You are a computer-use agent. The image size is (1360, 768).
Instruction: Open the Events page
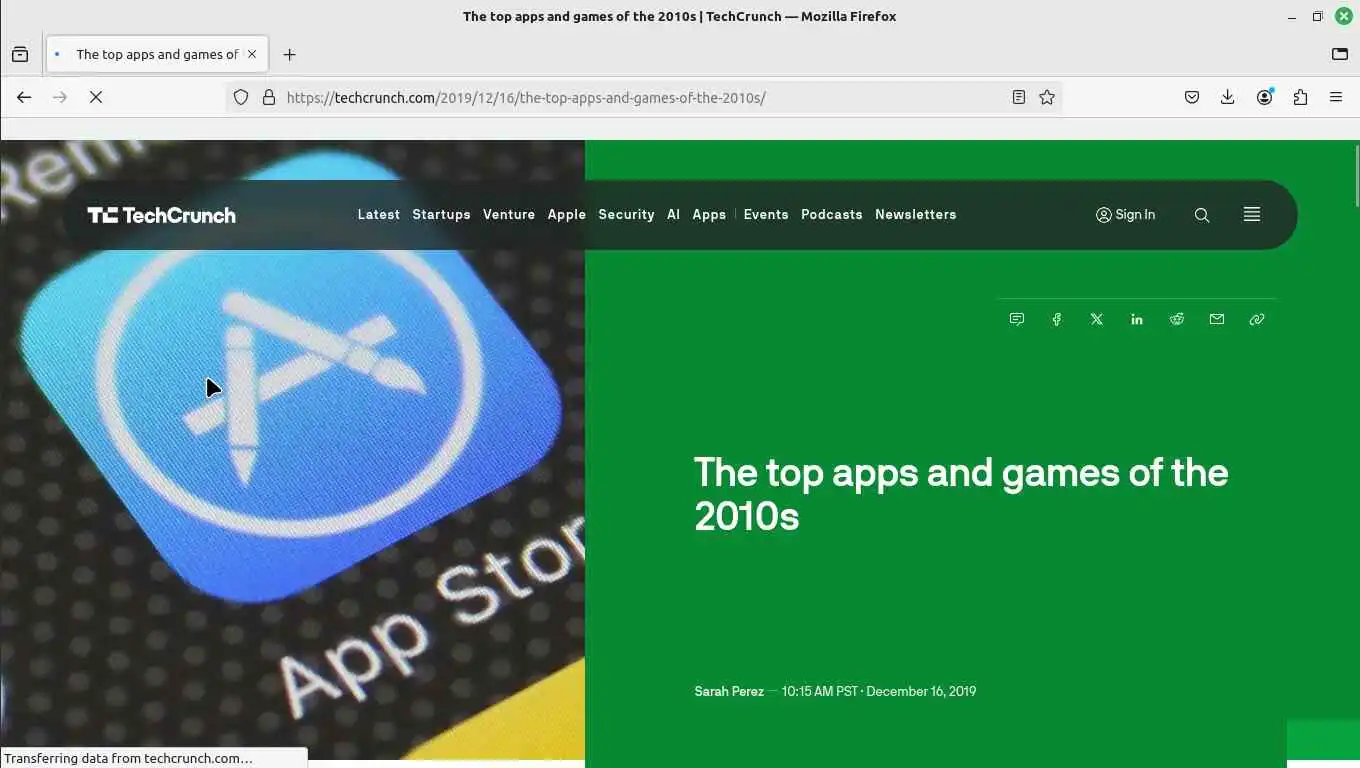click(766, 214)
